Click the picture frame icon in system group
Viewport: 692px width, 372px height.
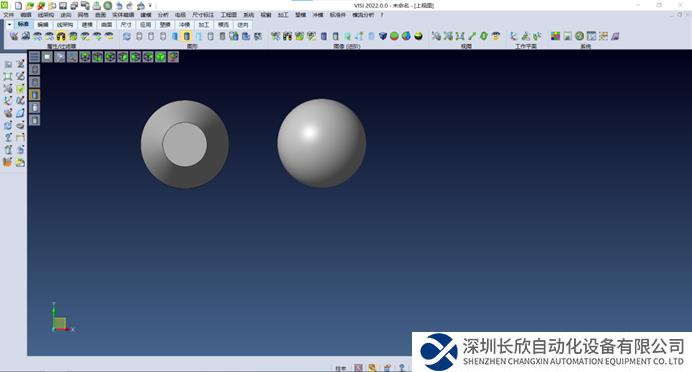click(x=568, y=36)
